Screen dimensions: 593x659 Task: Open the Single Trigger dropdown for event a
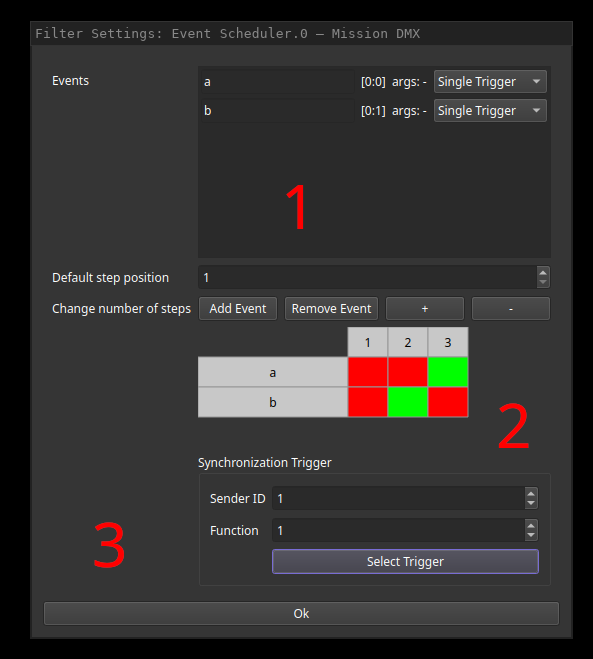[490, 82]
